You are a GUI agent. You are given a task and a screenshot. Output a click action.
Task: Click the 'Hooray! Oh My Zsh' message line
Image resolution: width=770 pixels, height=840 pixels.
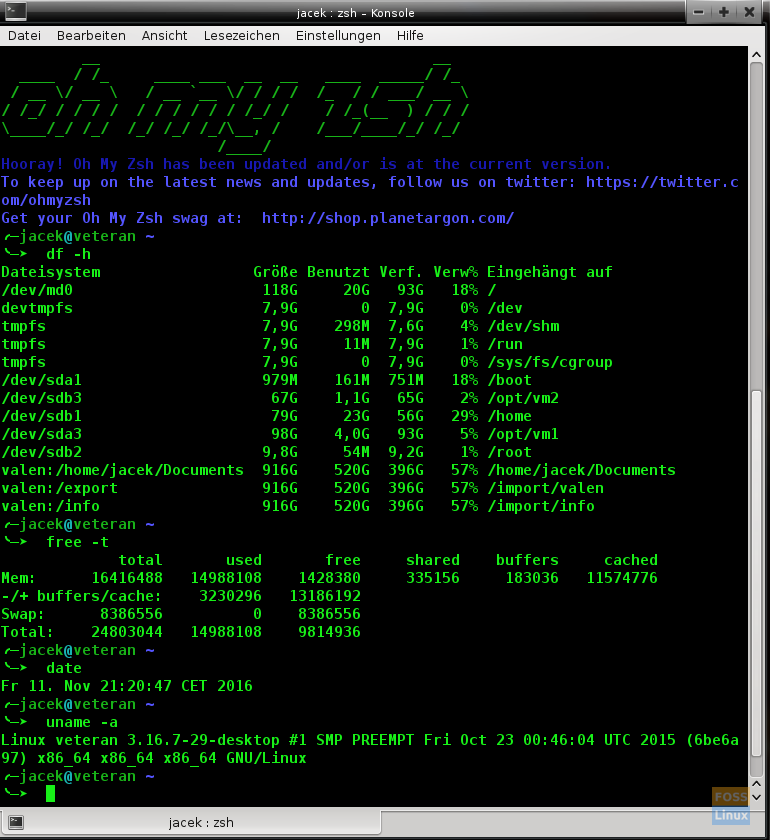[306, 164]
